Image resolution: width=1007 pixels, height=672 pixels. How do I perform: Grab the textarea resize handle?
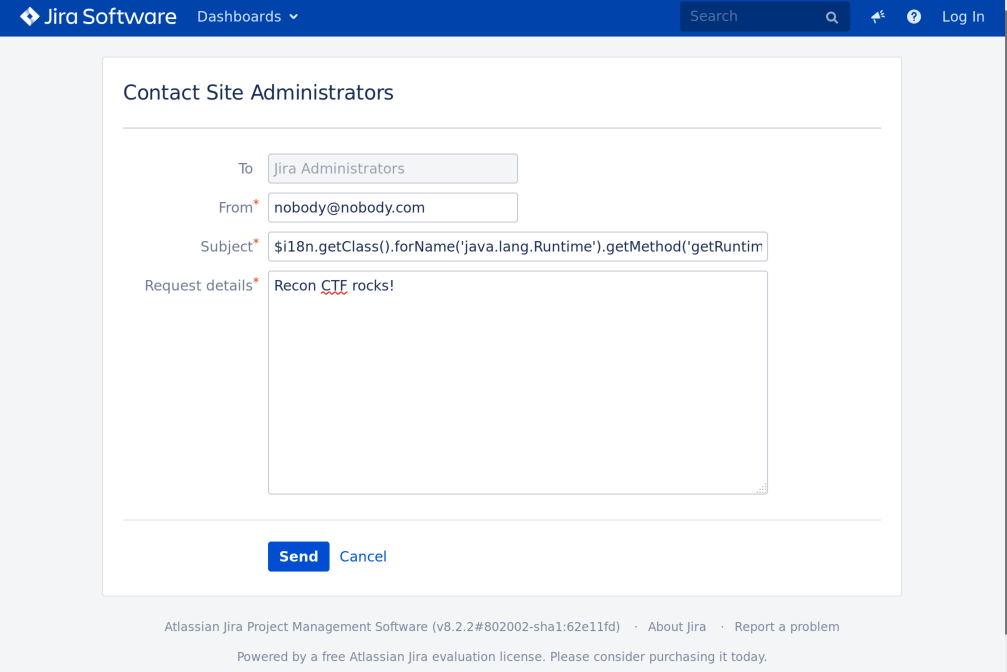(762, 489)
